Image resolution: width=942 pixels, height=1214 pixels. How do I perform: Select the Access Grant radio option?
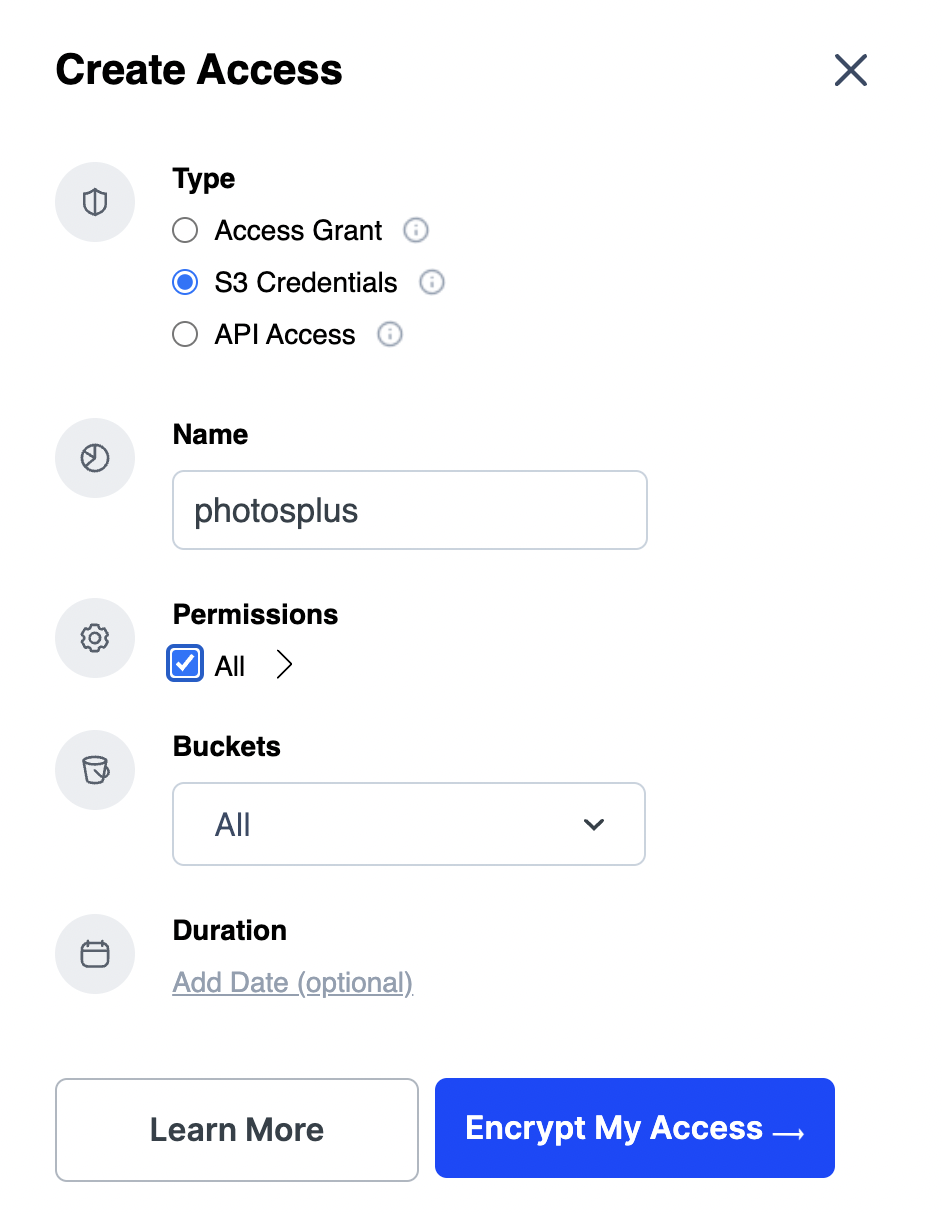point(185,231)
